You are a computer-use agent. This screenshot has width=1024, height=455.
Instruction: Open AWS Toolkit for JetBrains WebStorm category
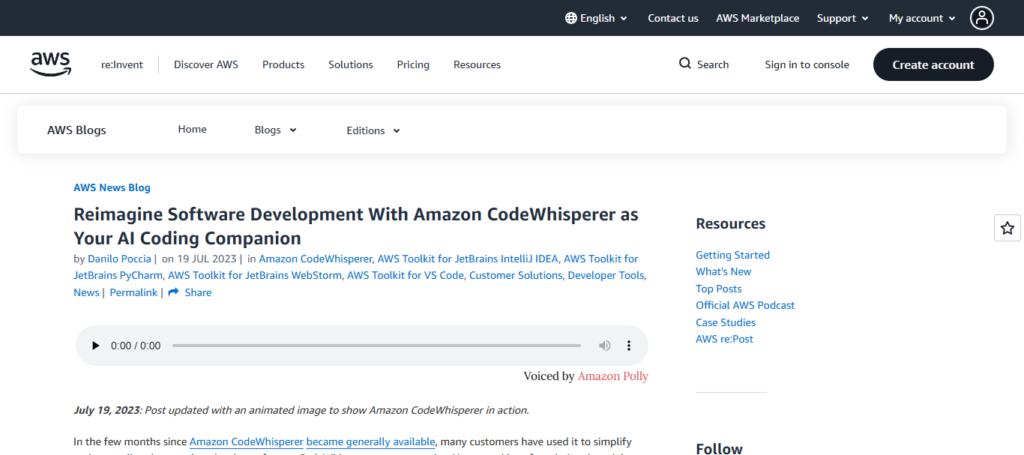(255, 275)
